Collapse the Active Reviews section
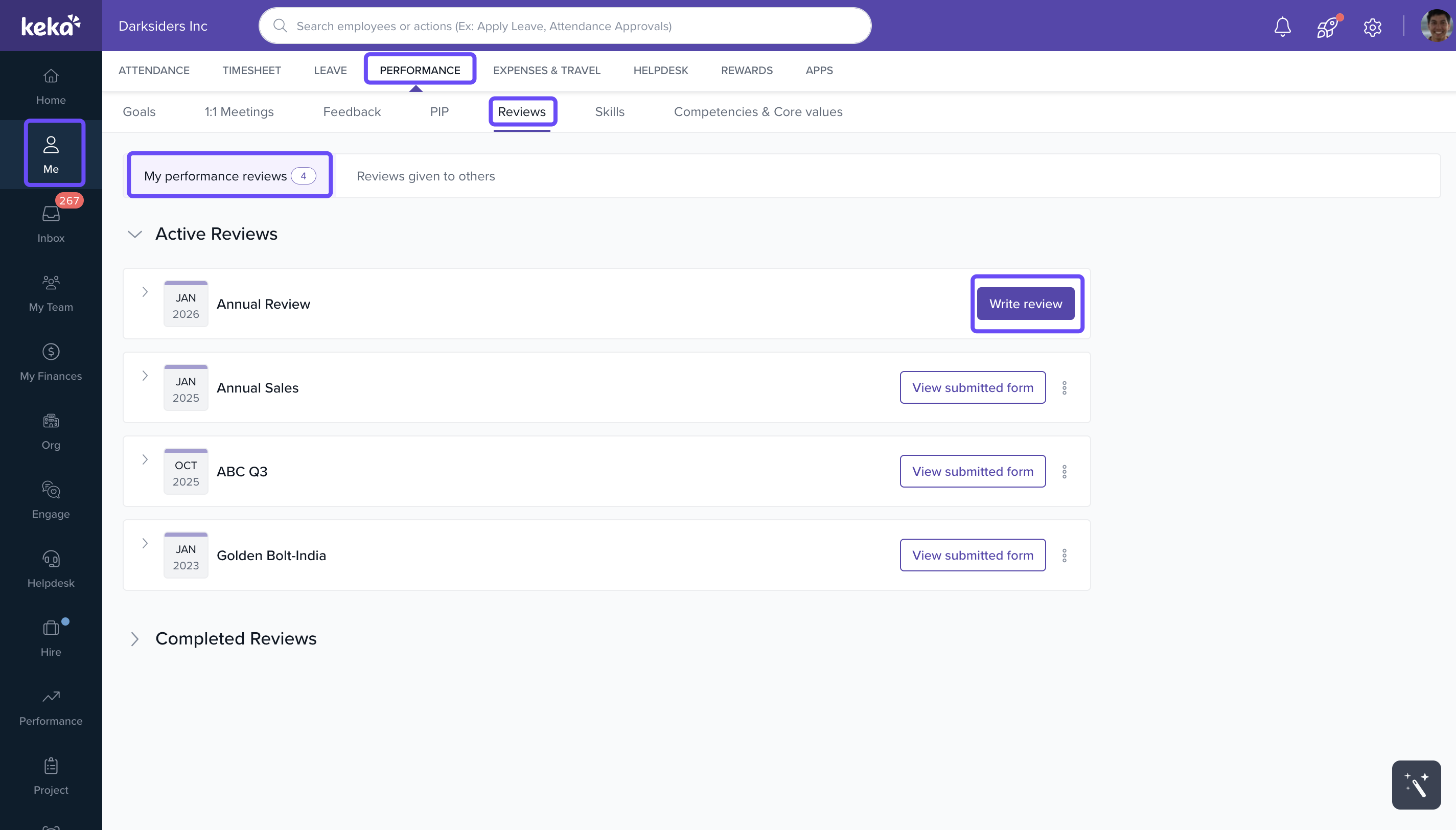This screenshot has width=1456, height=830. pos(134,234)
